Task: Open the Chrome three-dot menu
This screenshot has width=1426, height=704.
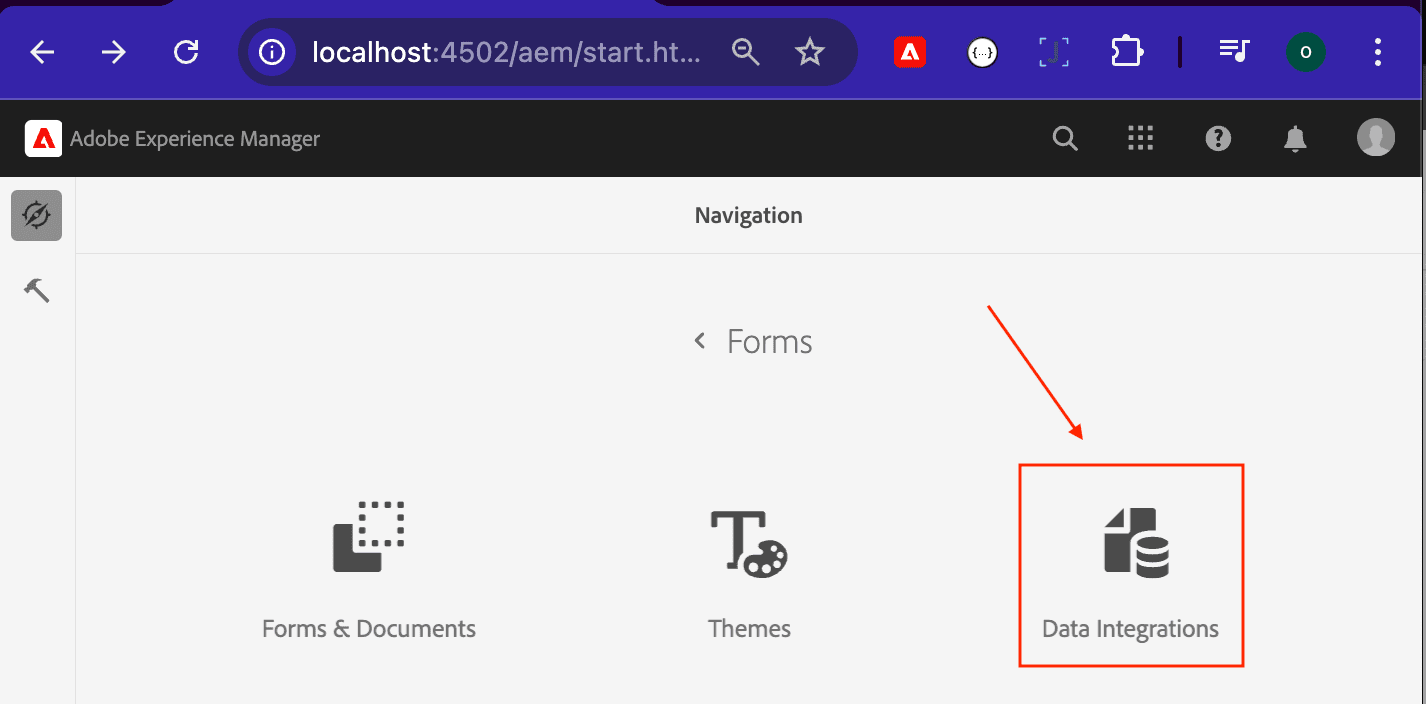Action: click(1378, 52)
